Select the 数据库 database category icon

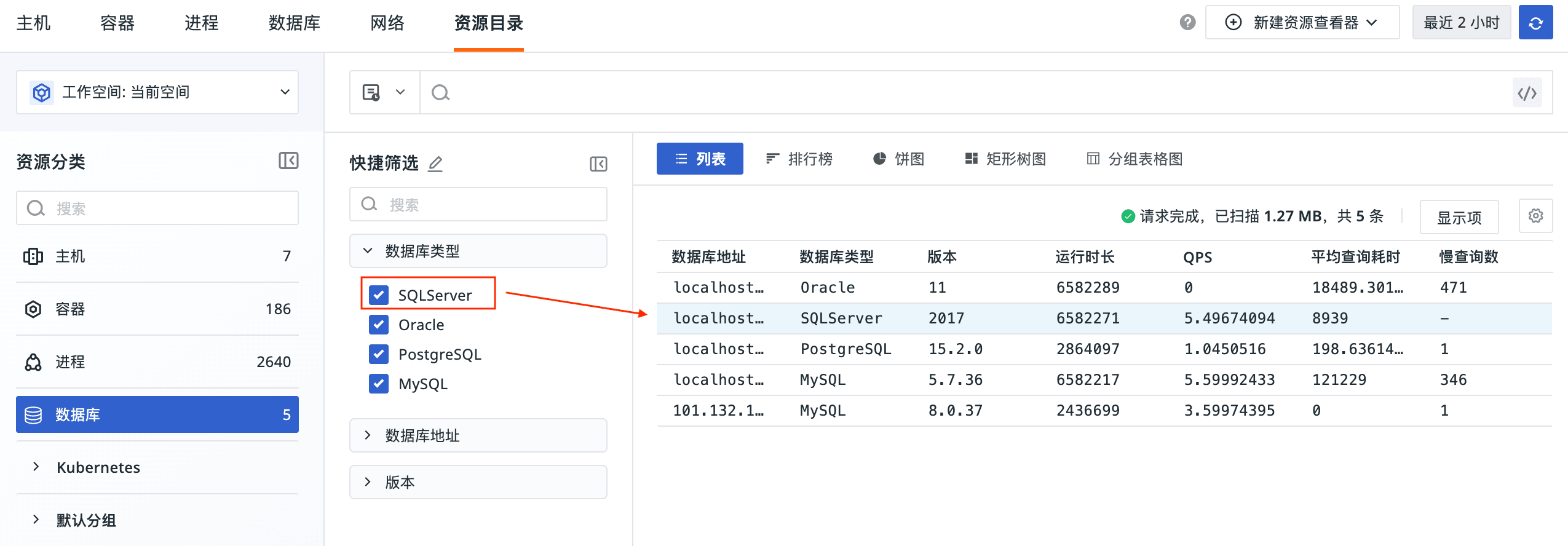point(33,415)
